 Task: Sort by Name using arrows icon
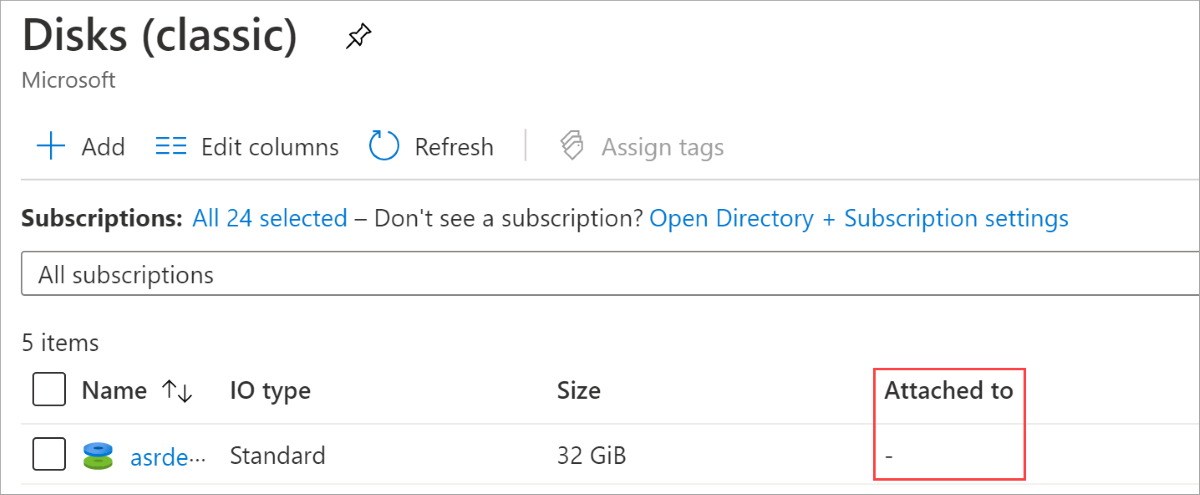pos(177,391)
